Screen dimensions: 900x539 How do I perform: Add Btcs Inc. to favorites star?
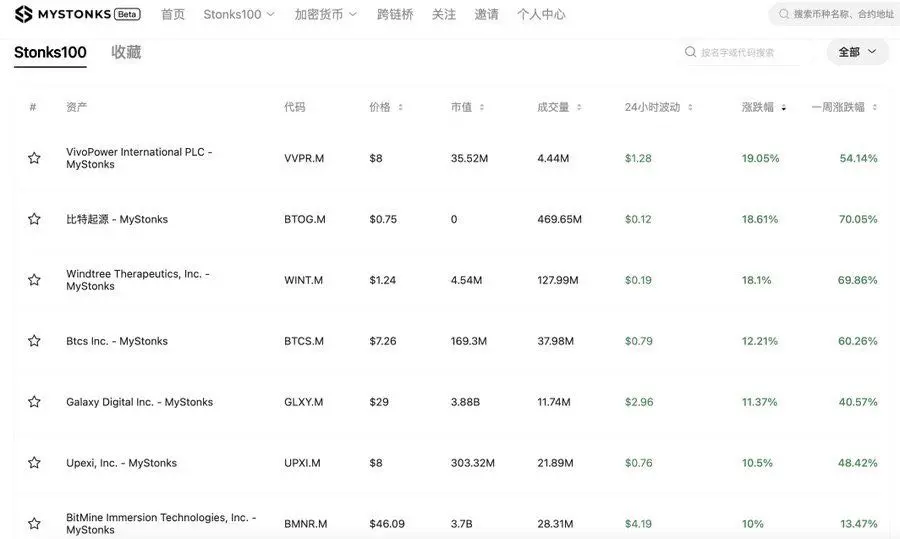coord(34,340)
